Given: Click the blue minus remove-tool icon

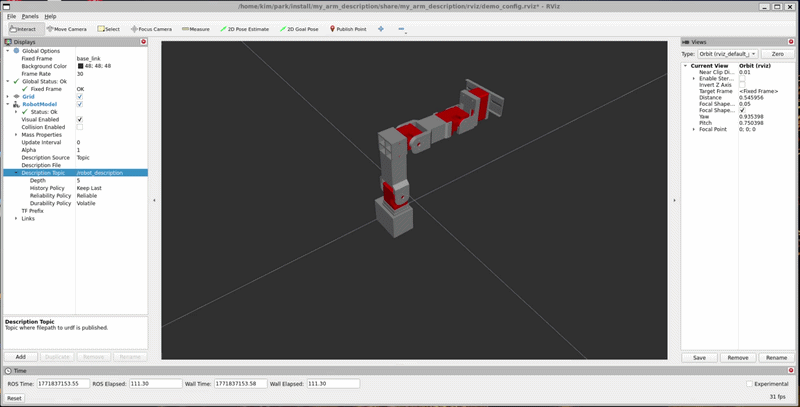Looking at the screenshot, I should point(401,29).
